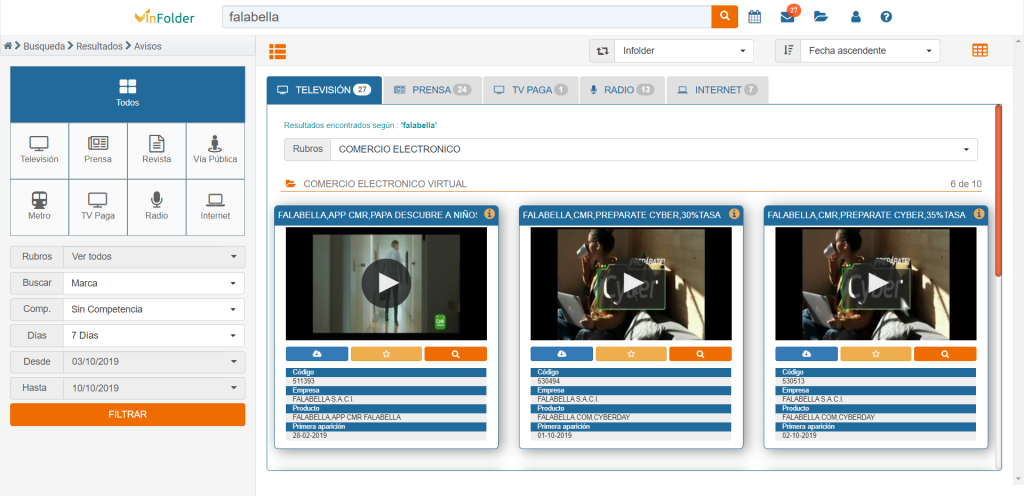Show info for PREPARATE CYBER 30%TASA ad
Viewport: 1024px width, 496px height.
point(734,213)
